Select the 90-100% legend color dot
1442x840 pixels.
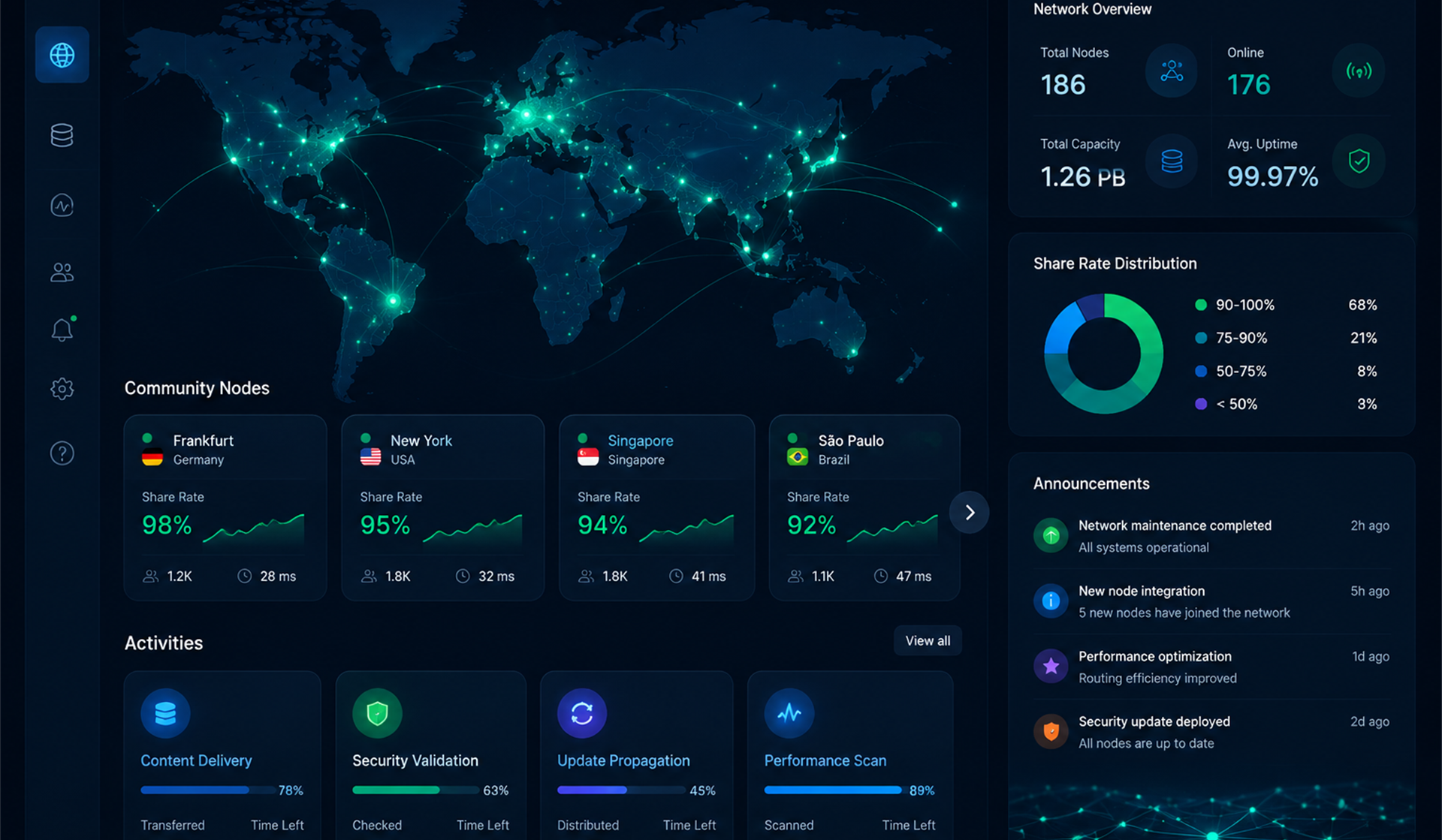(x=1201, y=305)
